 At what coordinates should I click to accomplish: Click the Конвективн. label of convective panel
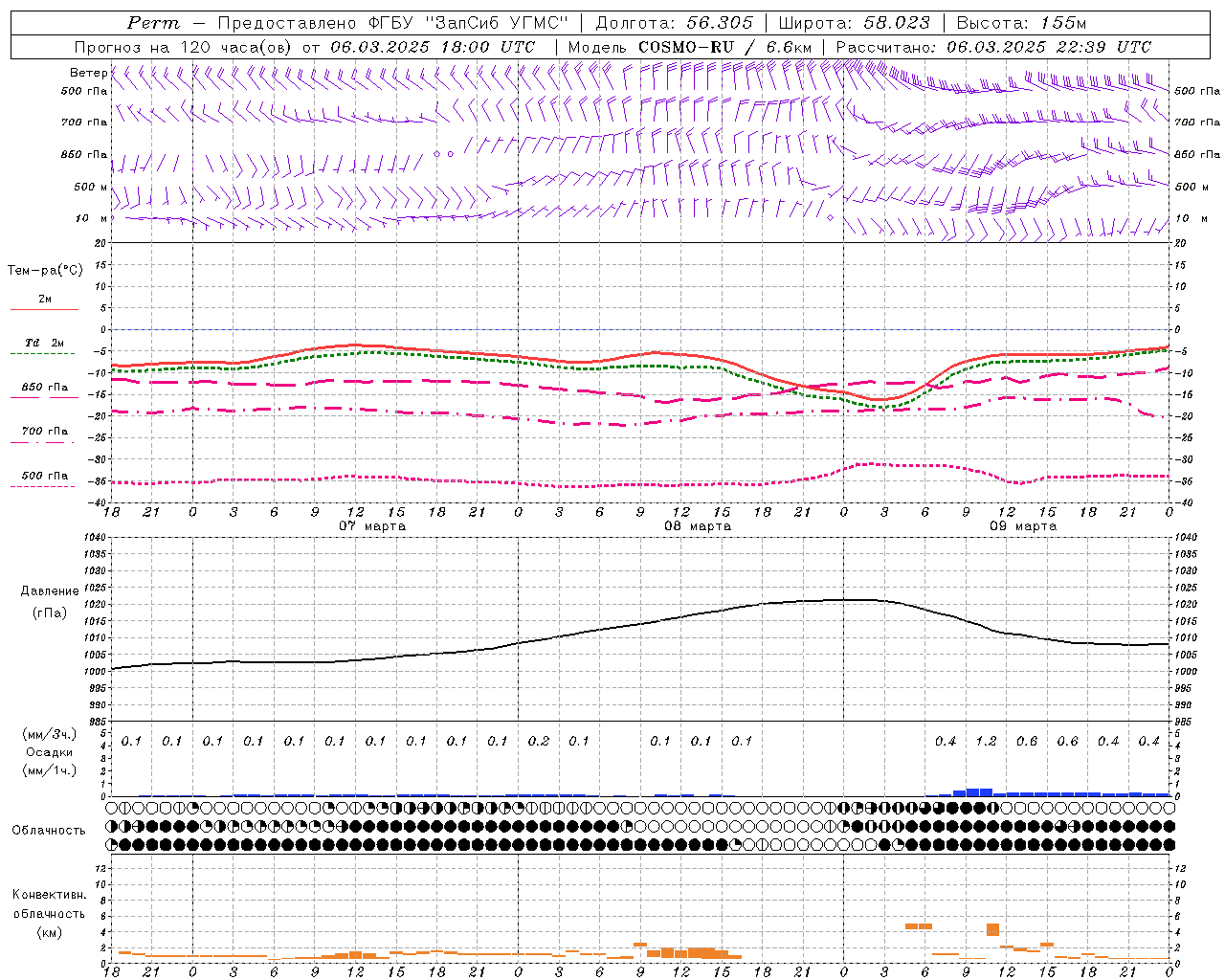49,895
